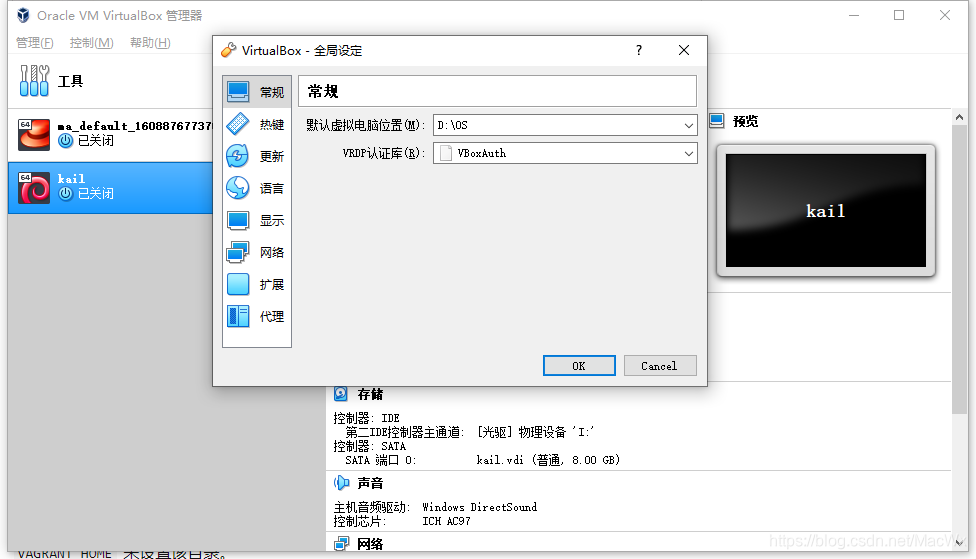Click the 'Windows DirectSound' value
The height and width of the screenshot is (559, 976).
pos(479,507)
